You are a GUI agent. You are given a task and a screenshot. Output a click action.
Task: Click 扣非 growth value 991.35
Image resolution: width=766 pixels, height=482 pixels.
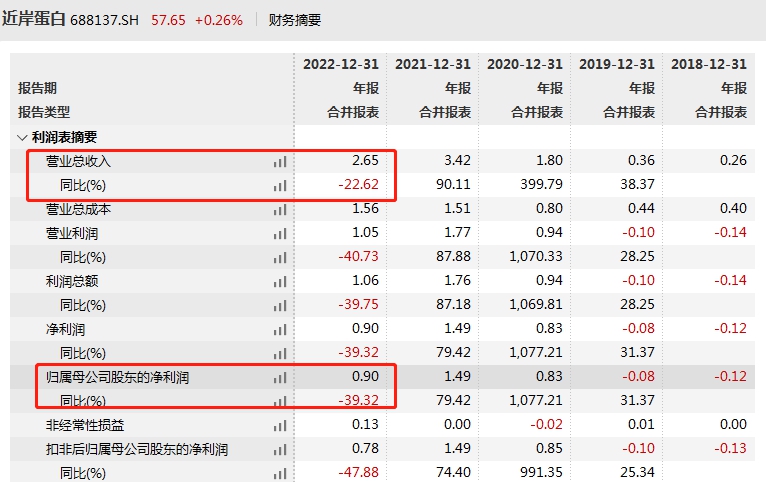(x=541, y=472)
